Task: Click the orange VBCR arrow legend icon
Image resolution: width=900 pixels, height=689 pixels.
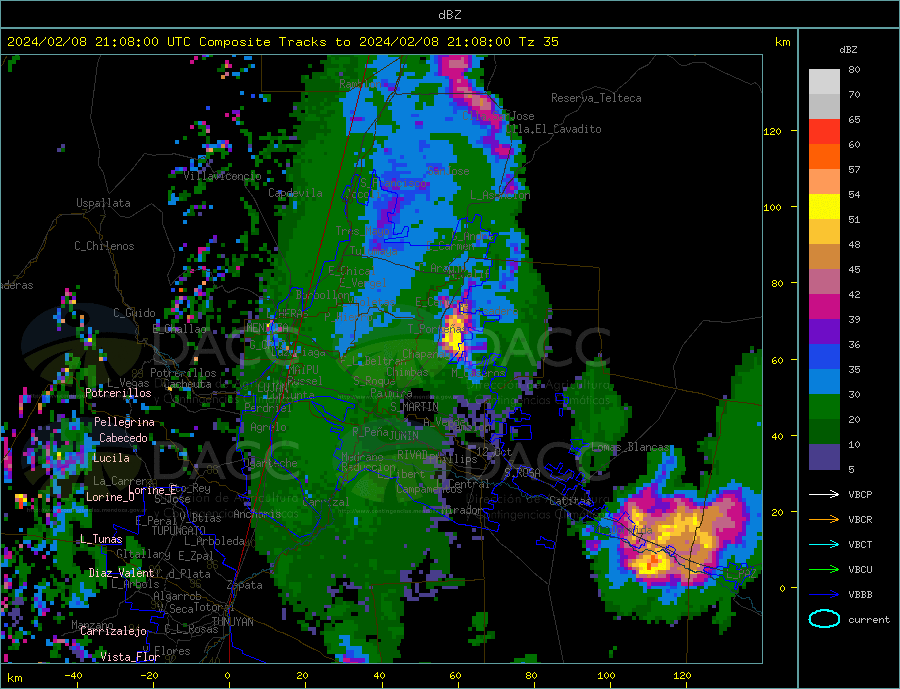Action: pyautogui.click(x=824, y=520)
